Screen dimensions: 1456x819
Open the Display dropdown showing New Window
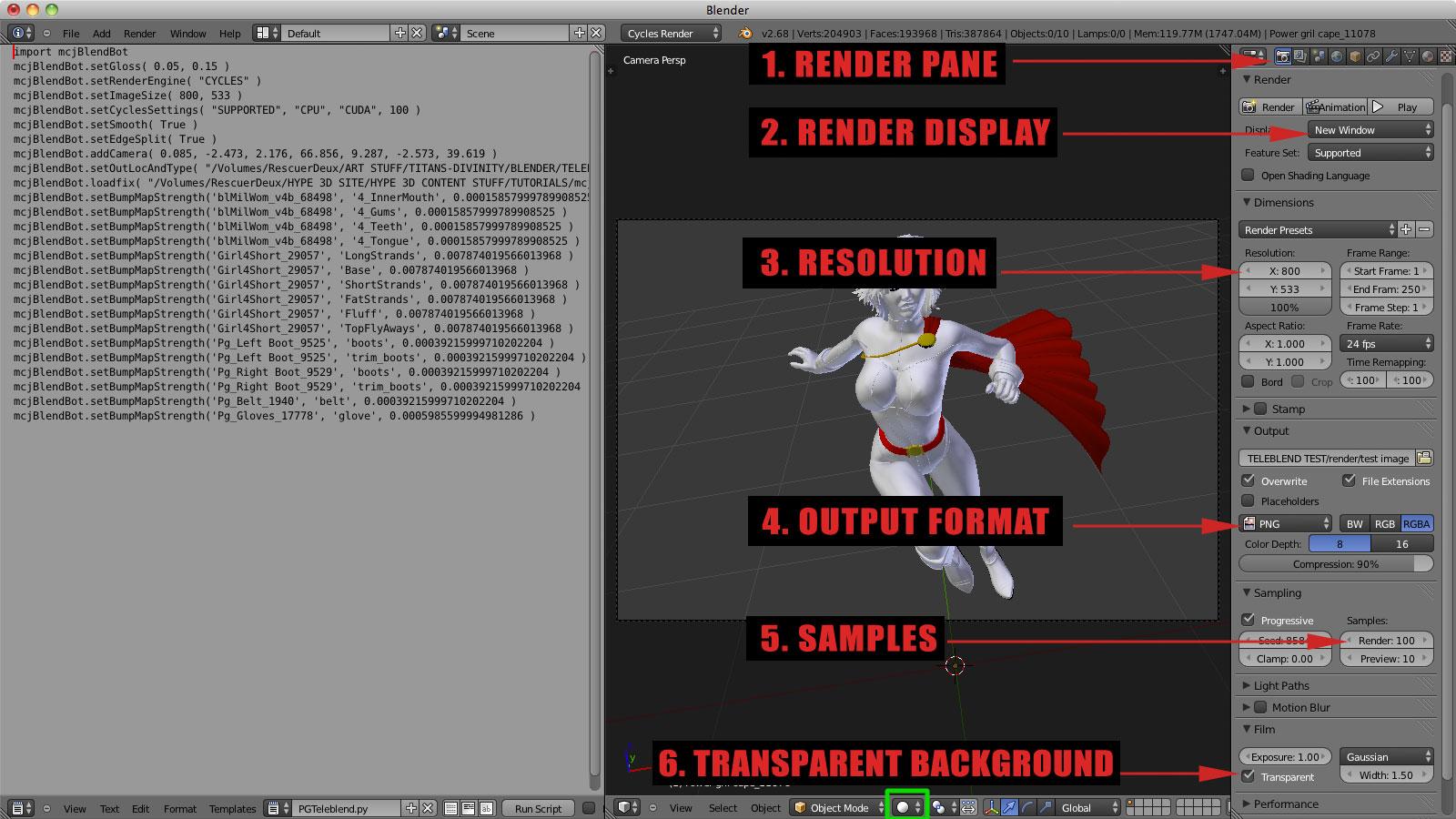[1370, 130]
